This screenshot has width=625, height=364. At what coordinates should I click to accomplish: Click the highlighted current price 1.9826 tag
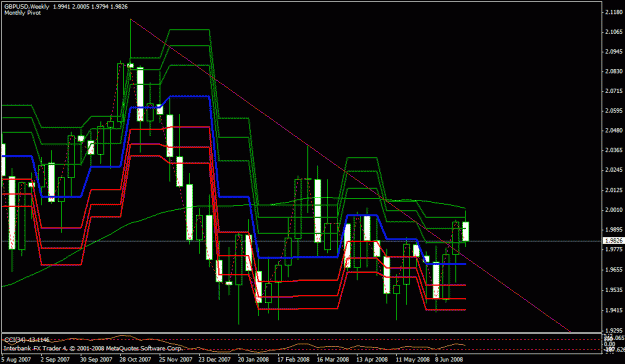point(614,241)
